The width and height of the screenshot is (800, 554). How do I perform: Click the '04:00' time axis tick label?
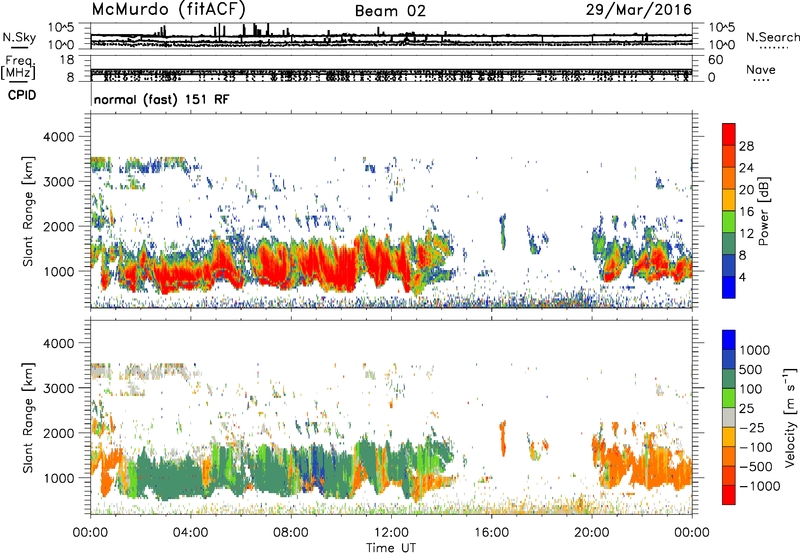190,533
